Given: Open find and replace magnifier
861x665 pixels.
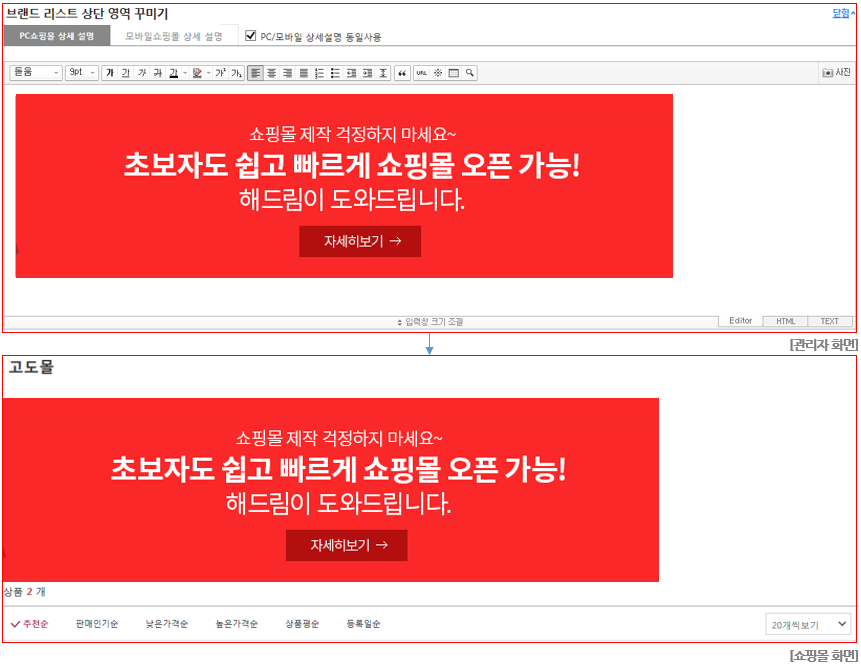Looking at the screenshot, I should click(x=469, y=72).
